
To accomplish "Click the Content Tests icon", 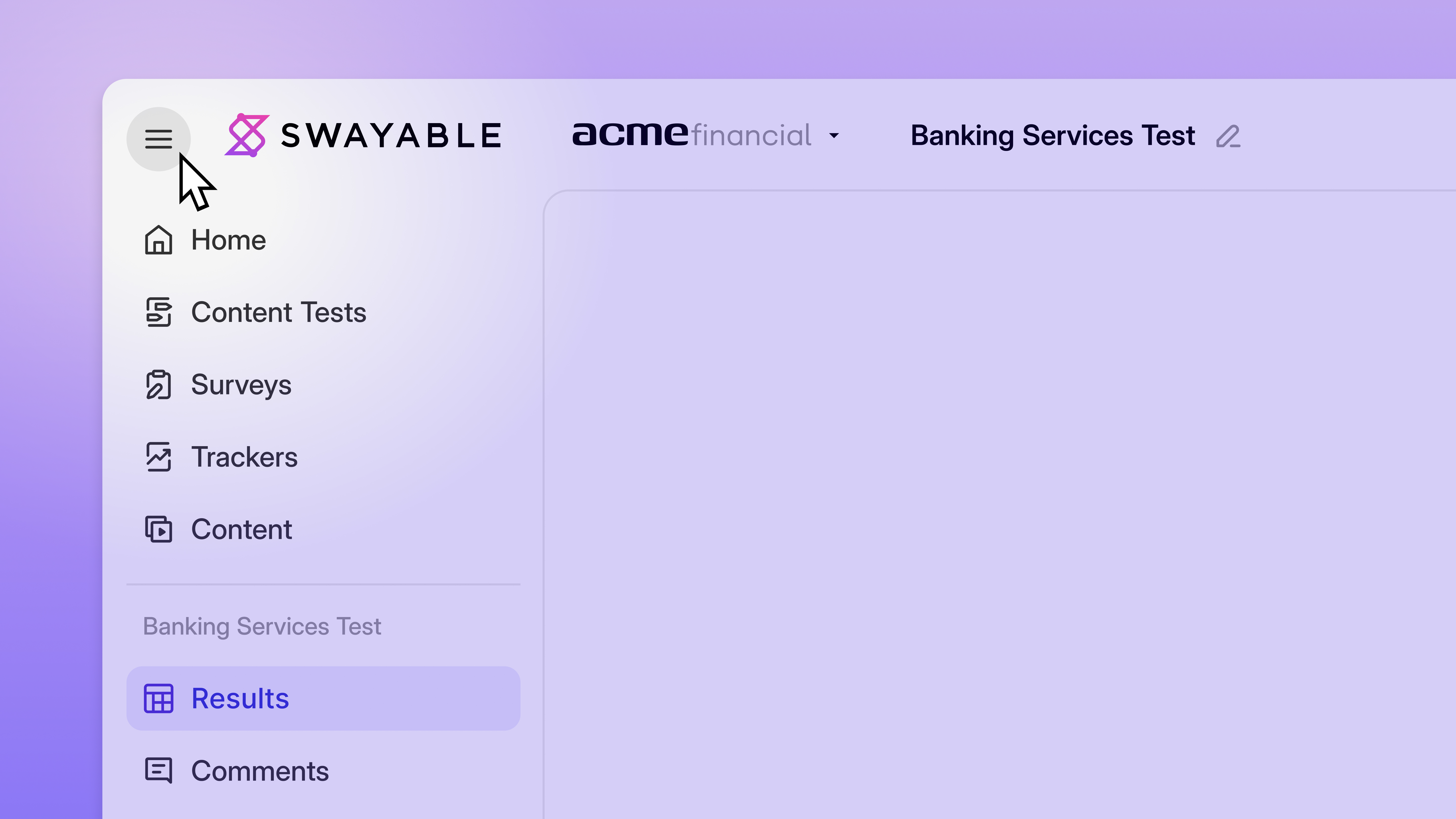I will coord(158,313).
